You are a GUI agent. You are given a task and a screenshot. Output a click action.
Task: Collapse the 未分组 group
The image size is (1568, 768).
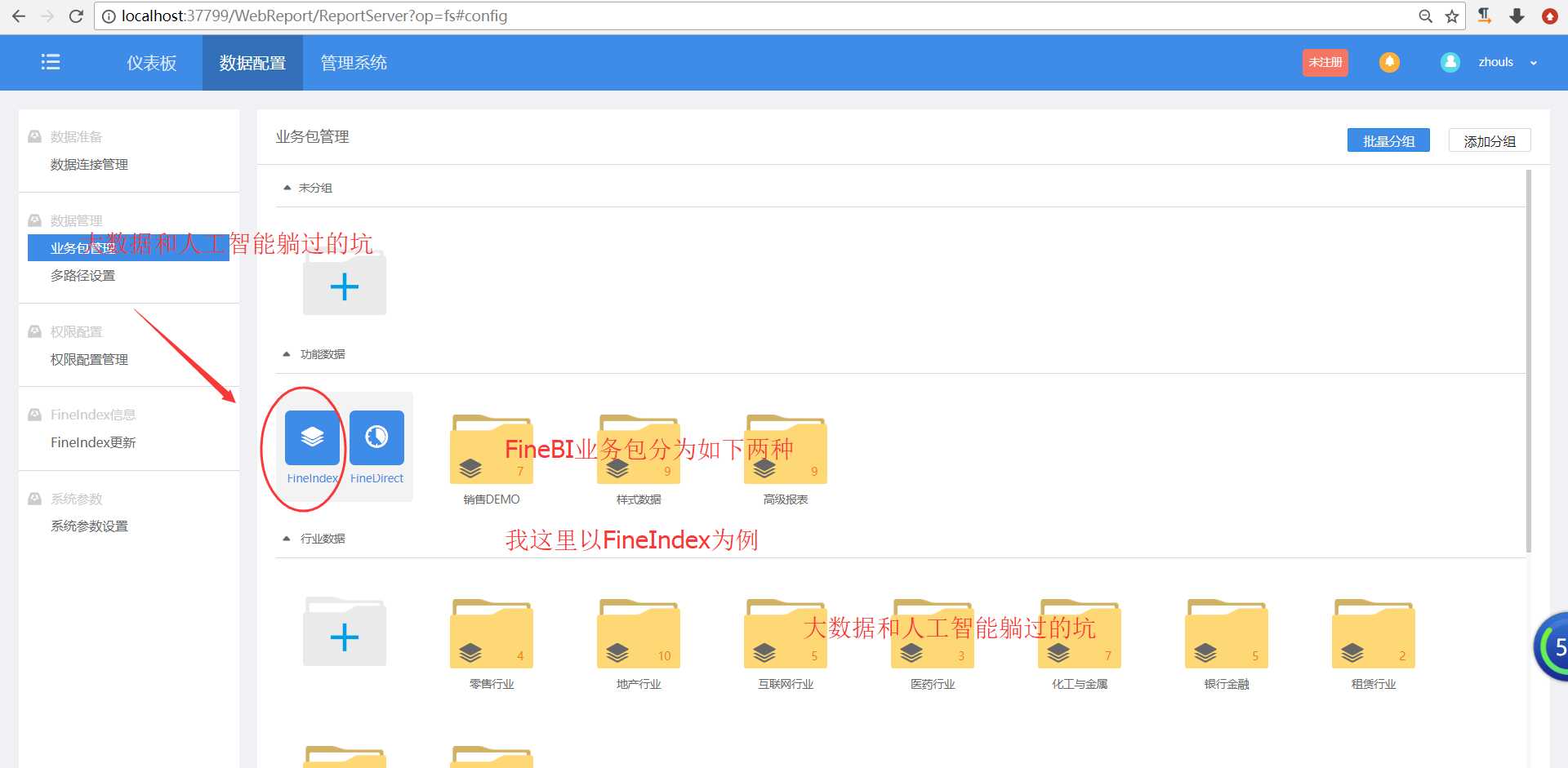pos(287,188)
